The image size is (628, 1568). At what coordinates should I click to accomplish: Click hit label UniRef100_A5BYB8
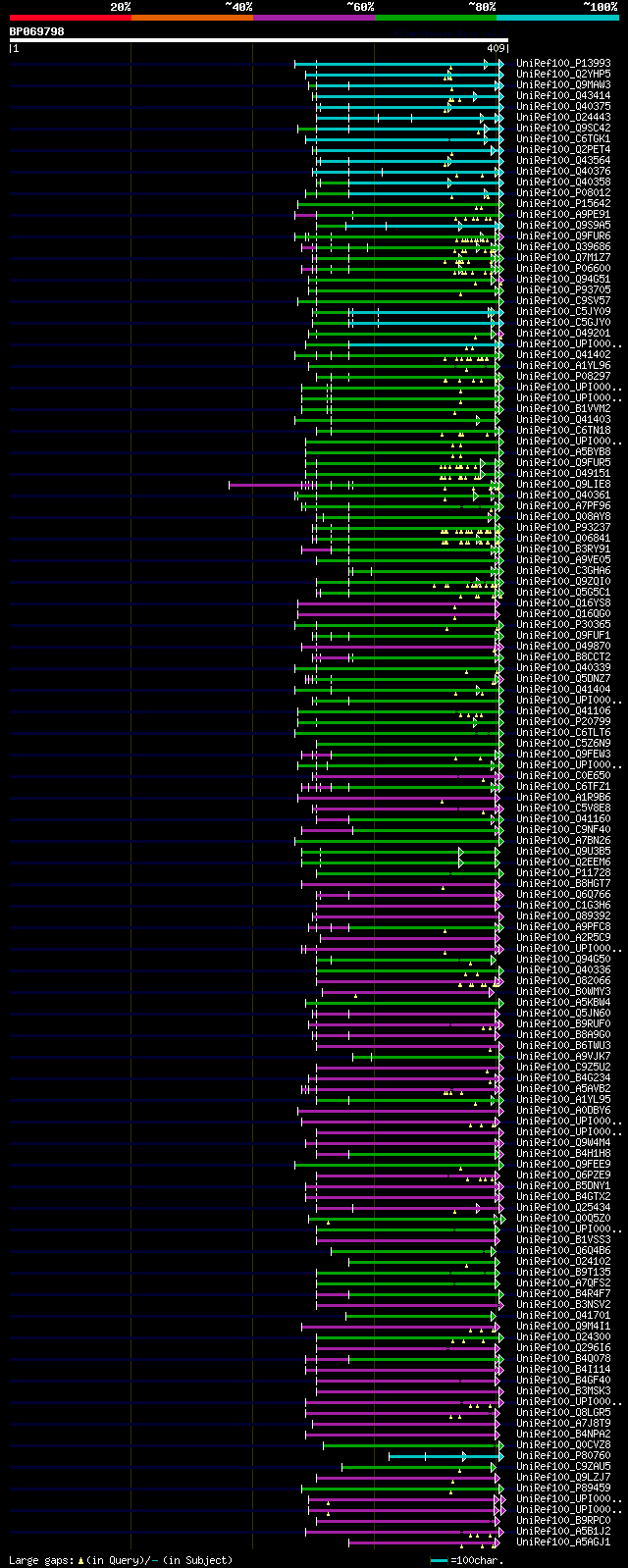(563, 452)
